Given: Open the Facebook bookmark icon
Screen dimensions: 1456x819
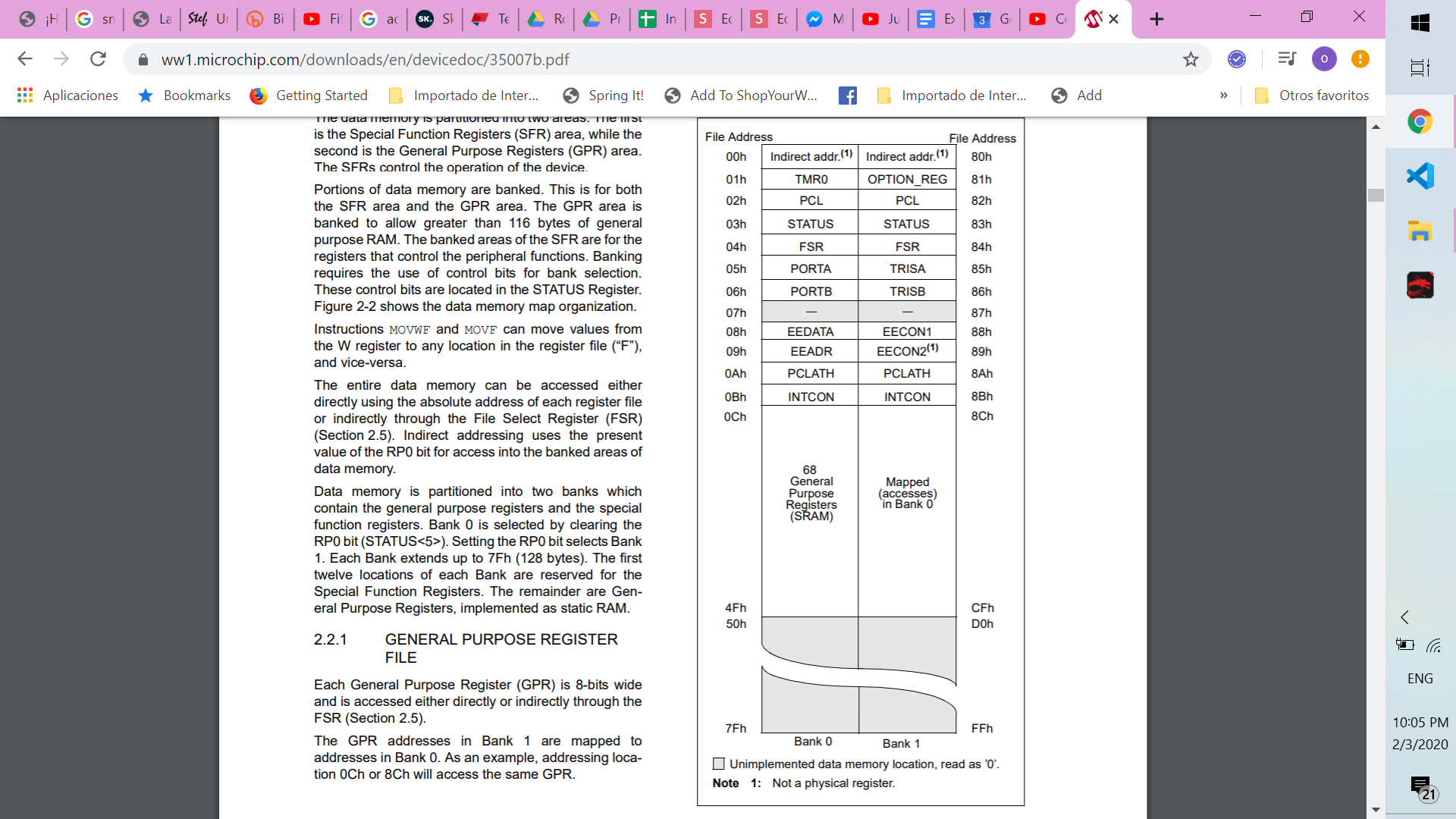Looking at the screenshot, I should point(848,96).
